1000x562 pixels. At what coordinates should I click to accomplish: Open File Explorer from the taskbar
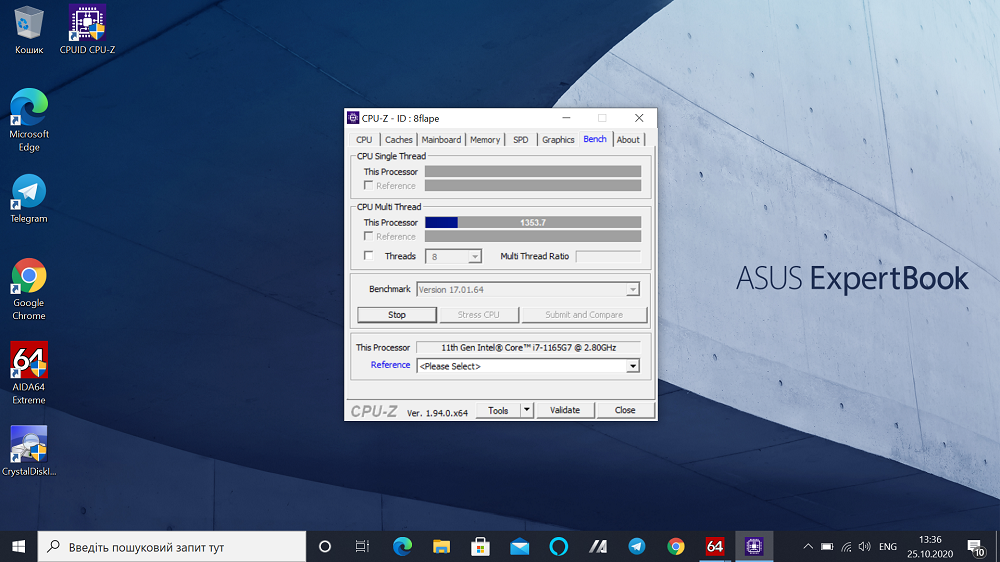pos(441,547)
